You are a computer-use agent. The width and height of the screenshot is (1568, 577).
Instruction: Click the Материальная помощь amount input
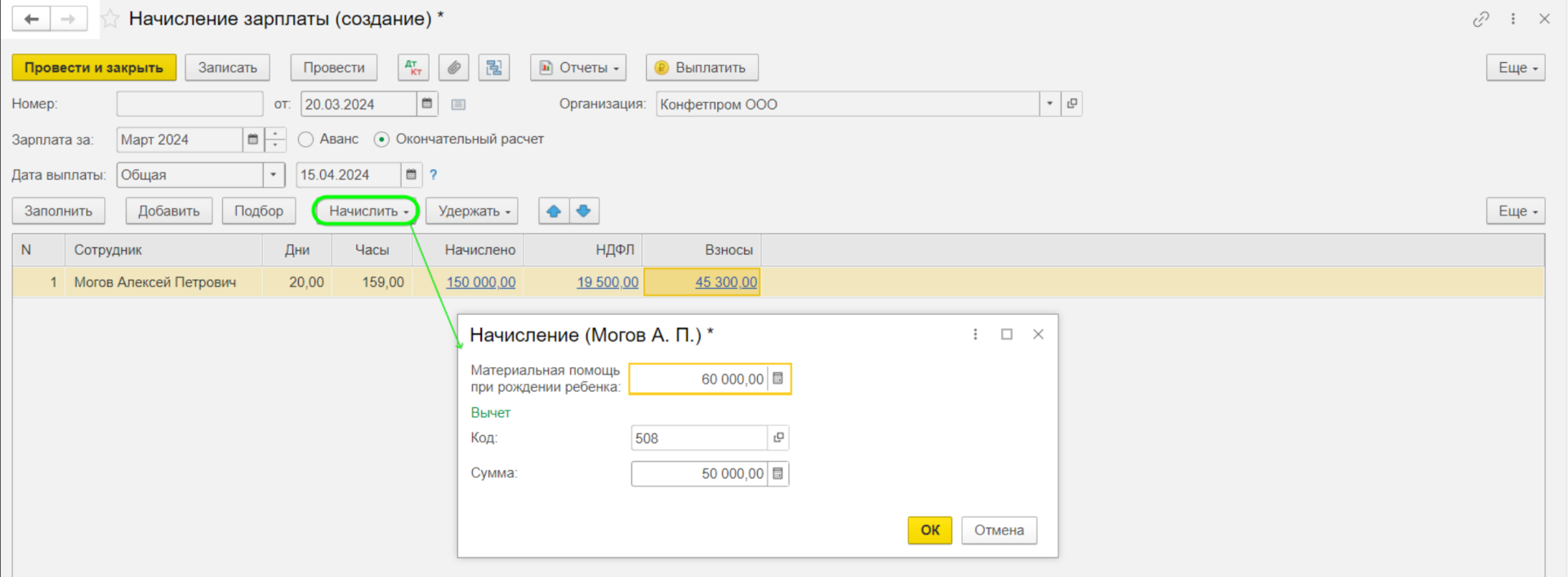pyautogui.click(x=699, y=379)
